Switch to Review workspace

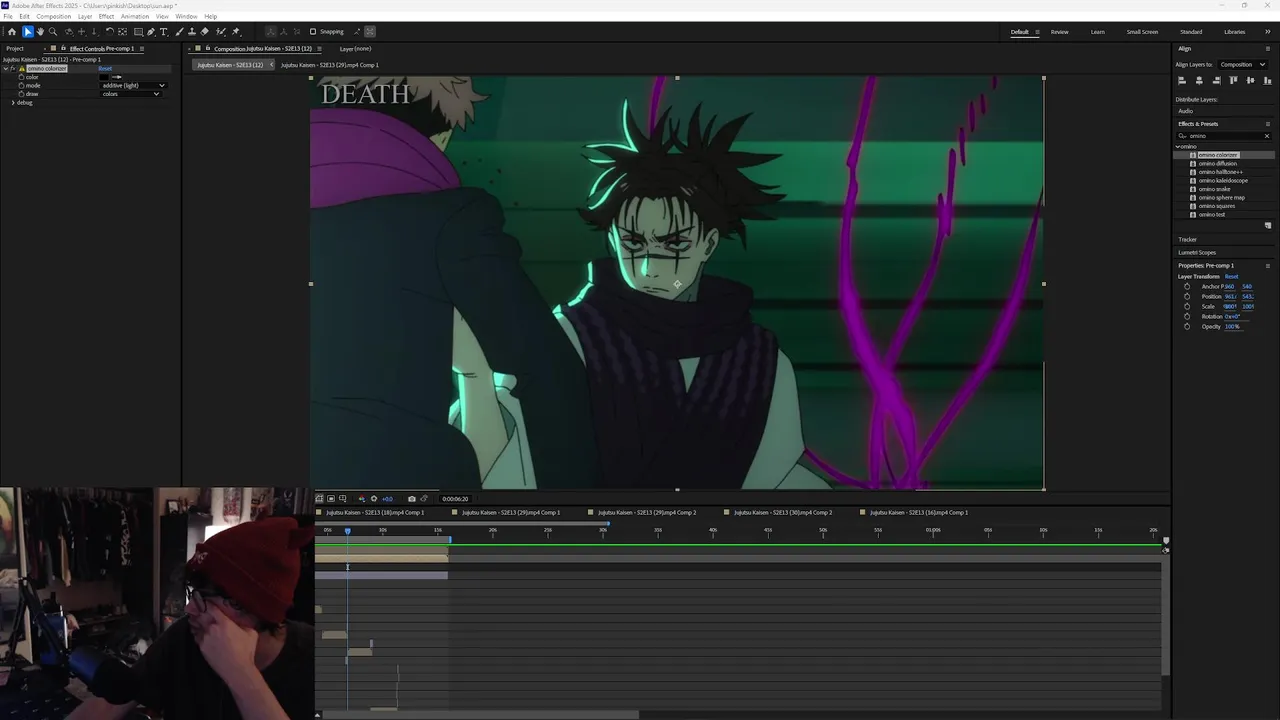tap(1059, 31)
